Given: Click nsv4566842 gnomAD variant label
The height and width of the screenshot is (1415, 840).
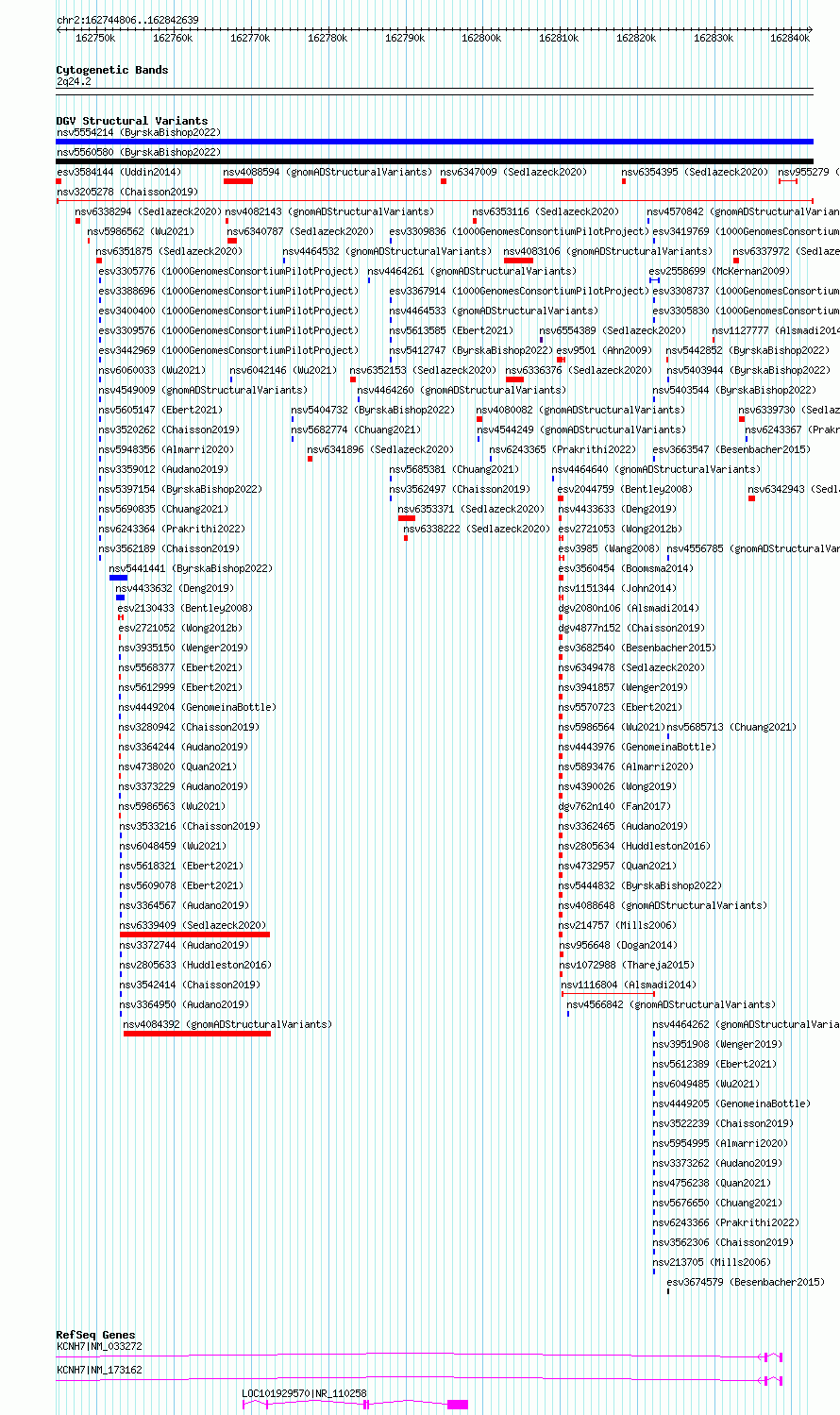Looking at the screenshot, I should (671, 1004).
